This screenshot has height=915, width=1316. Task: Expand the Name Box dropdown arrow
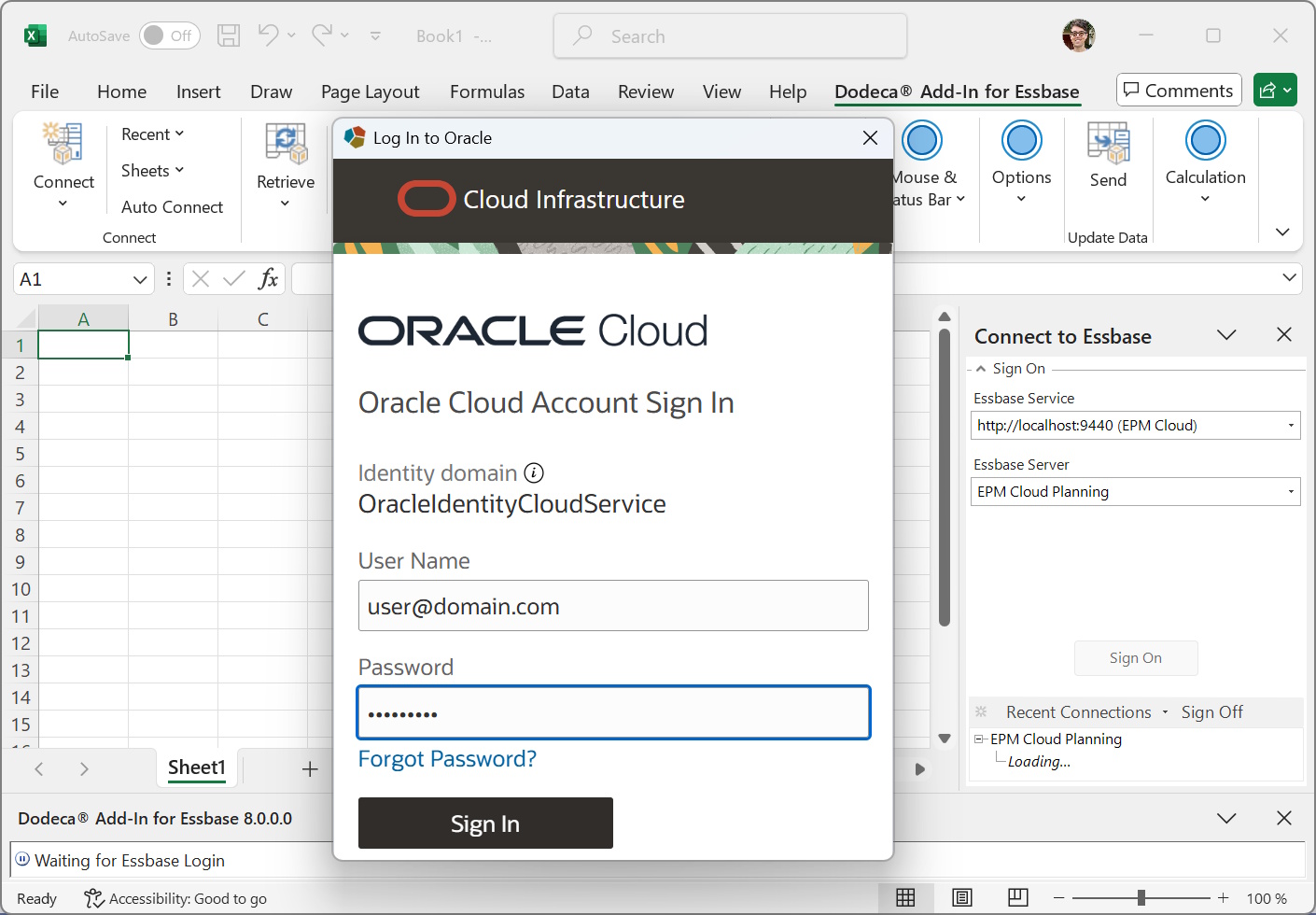pos(140,279)
